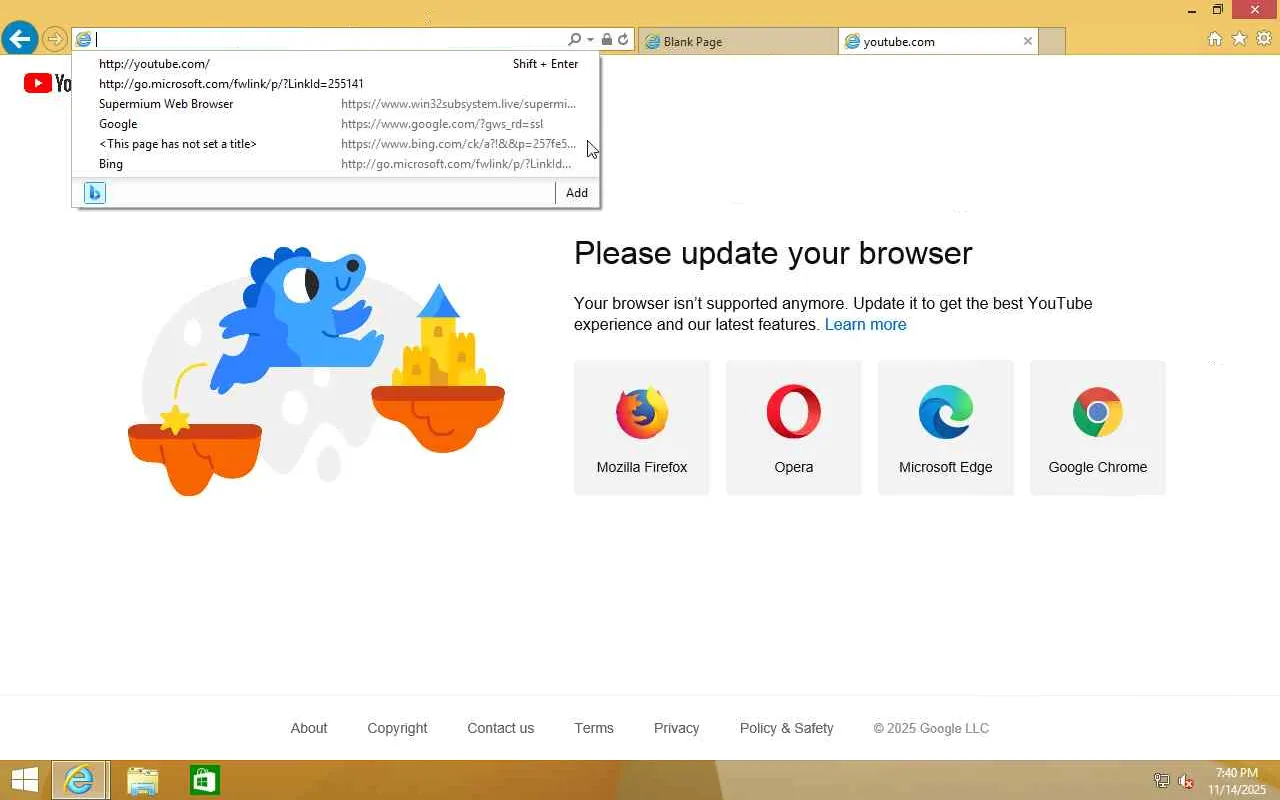The height and width of the screenshot is (800, 1280).
Task: Select the Mozilla Firefox browser option
Action: point(642,428)
